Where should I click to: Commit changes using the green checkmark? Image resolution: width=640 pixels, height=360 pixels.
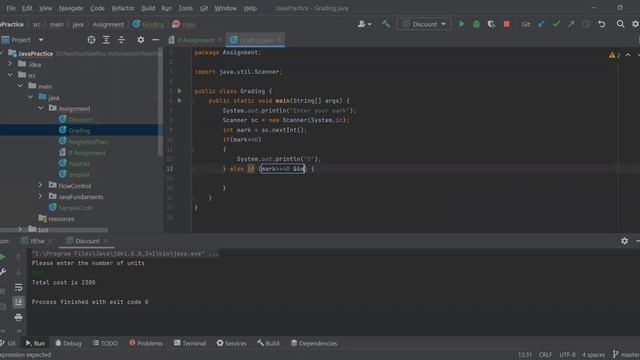click(x=556, y=24)
